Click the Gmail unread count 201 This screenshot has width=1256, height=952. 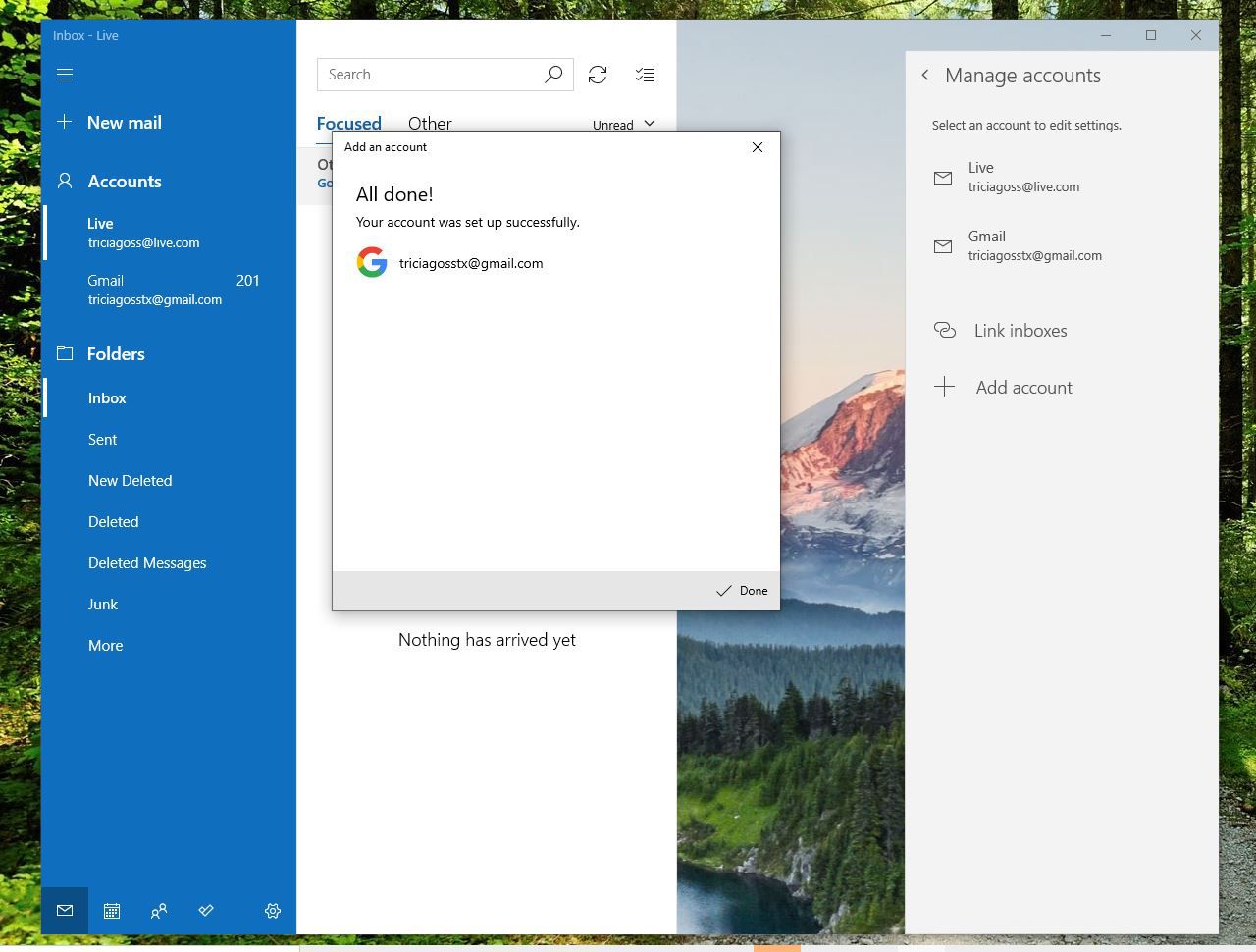tap(248, 281)
